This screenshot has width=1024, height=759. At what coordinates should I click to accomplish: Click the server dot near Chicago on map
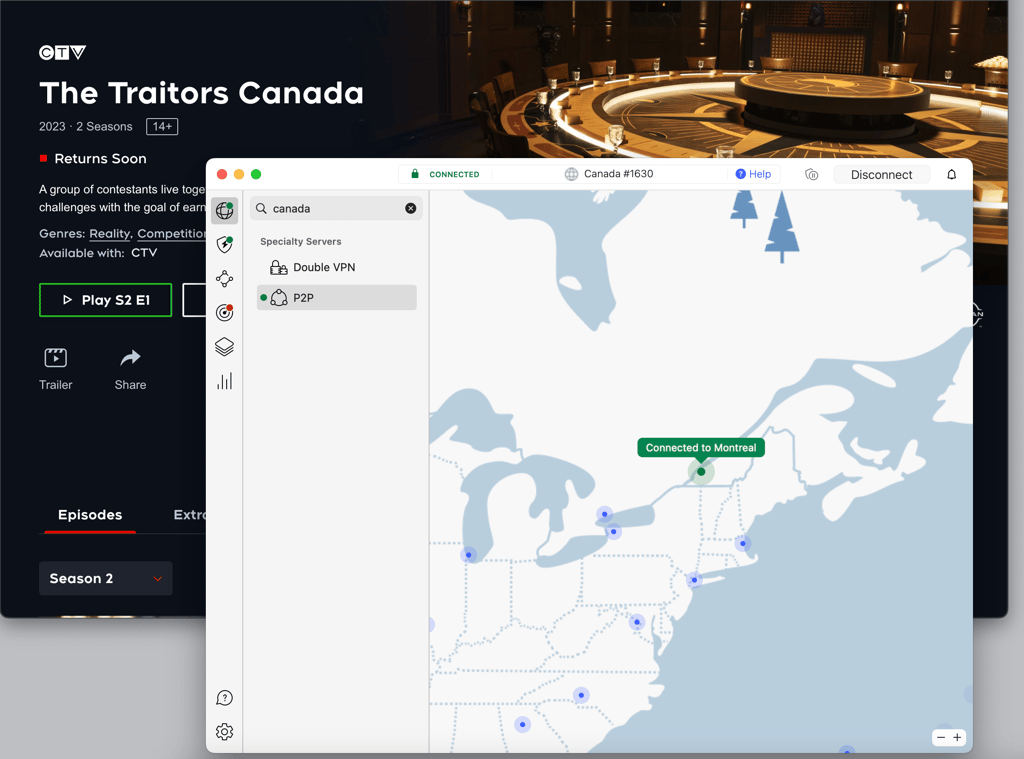tap(468, 555)
